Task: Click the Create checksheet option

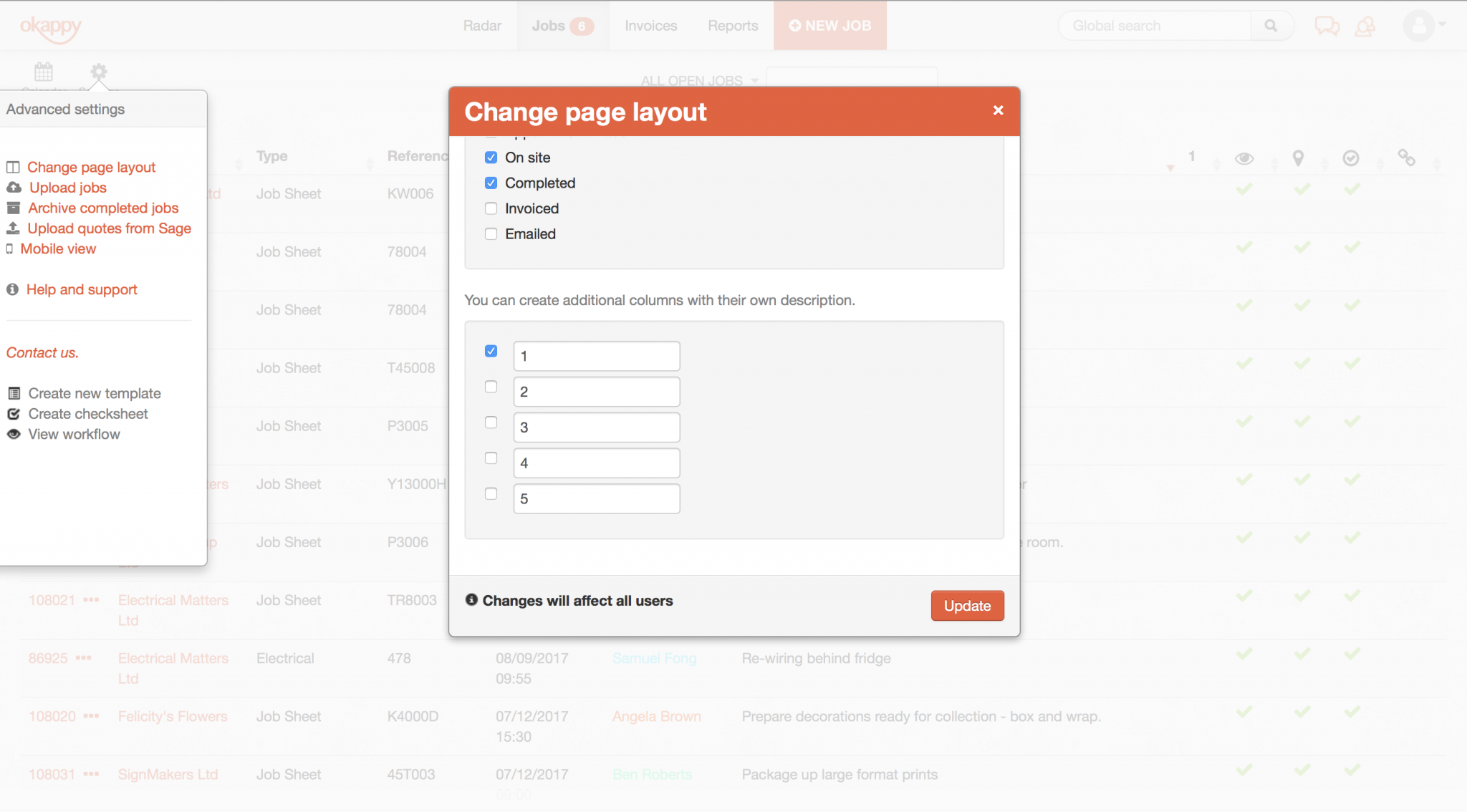Action: pyautogui.click(x=88, y=414)
